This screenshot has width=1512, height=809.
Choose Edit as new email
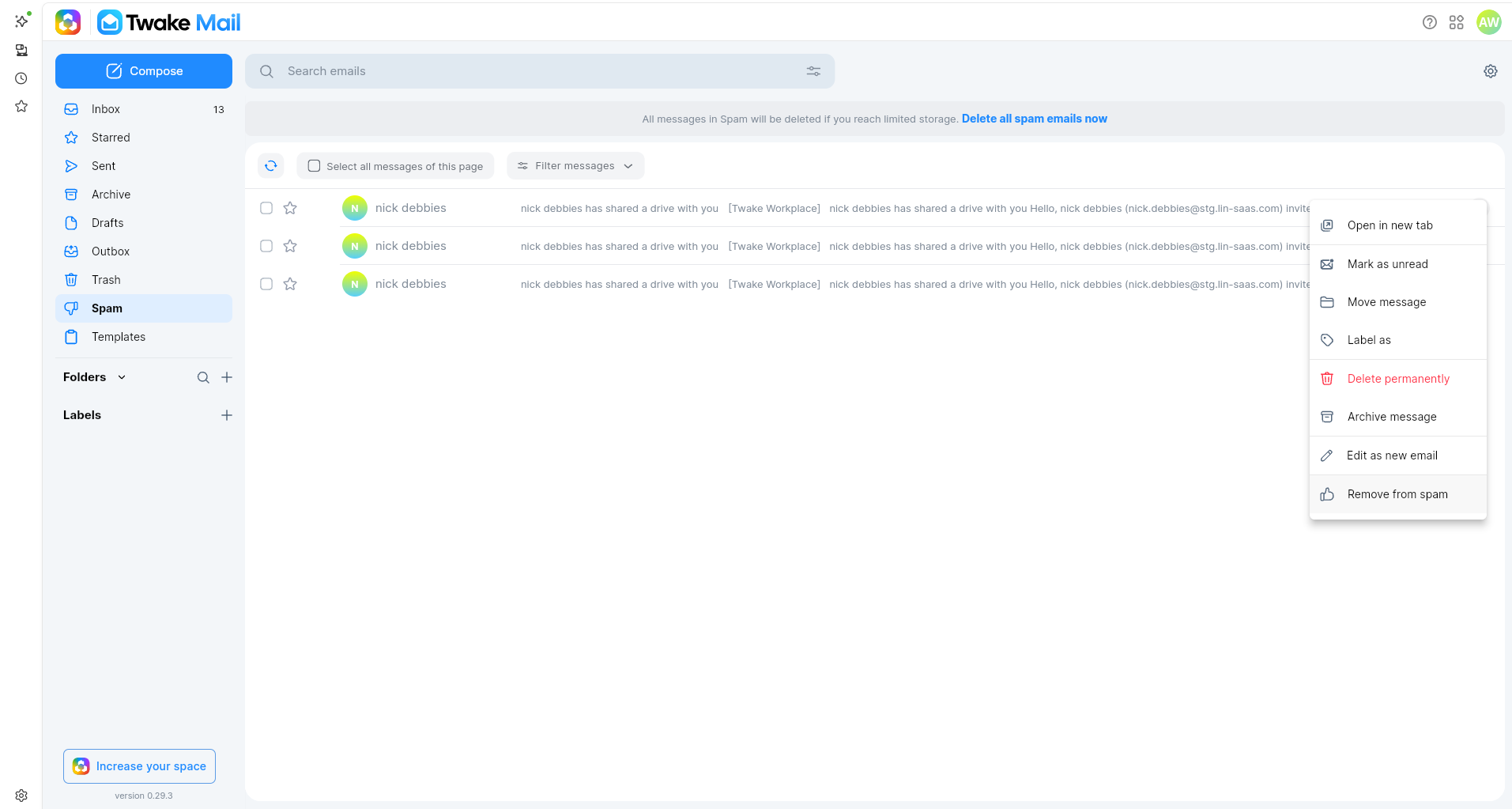1397,456
